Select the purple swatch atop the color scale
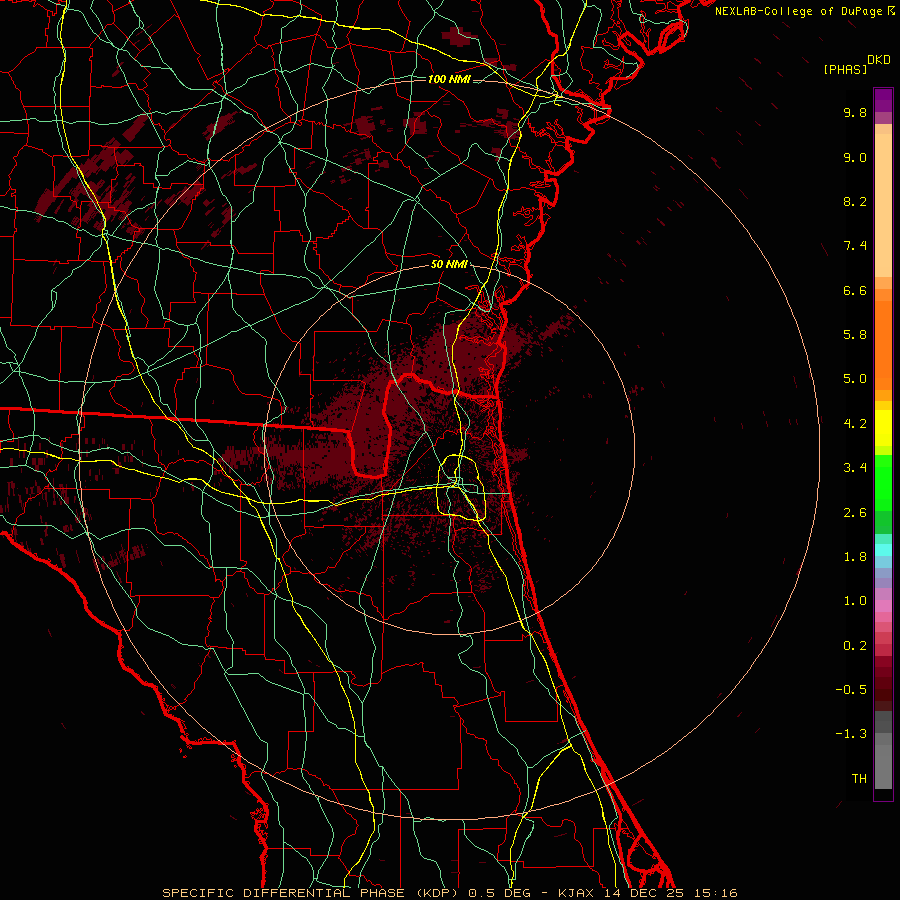The width and height of the screenshot is (900, 900). pos(883,100)
